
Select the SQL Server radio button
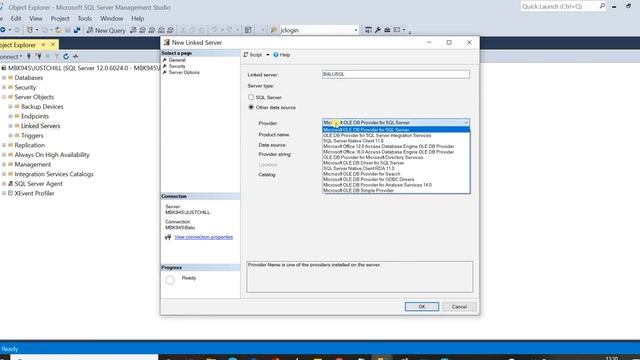tap(251, 97)
